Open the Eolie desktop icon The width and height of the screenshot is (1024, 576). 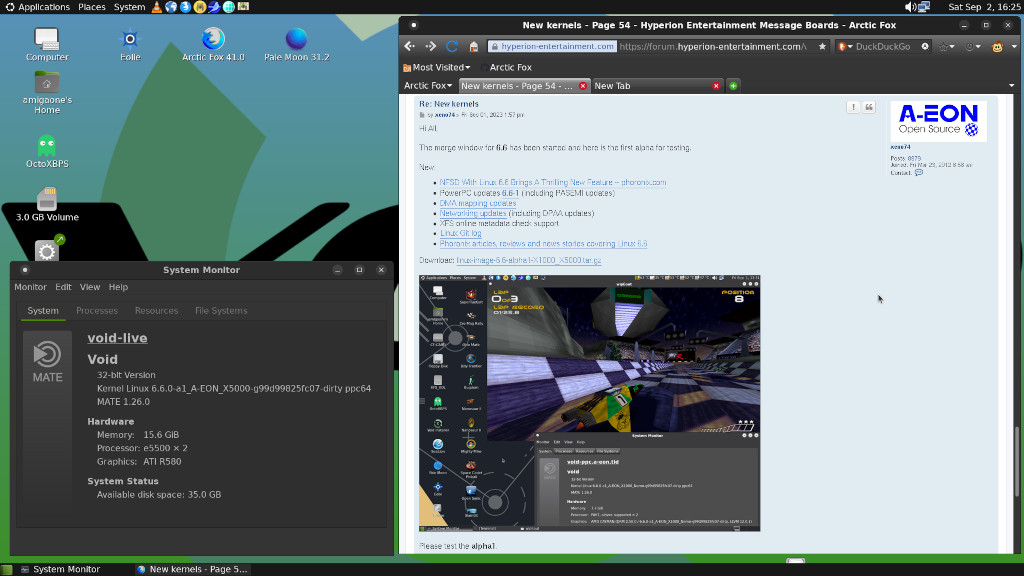coord(130,44)
